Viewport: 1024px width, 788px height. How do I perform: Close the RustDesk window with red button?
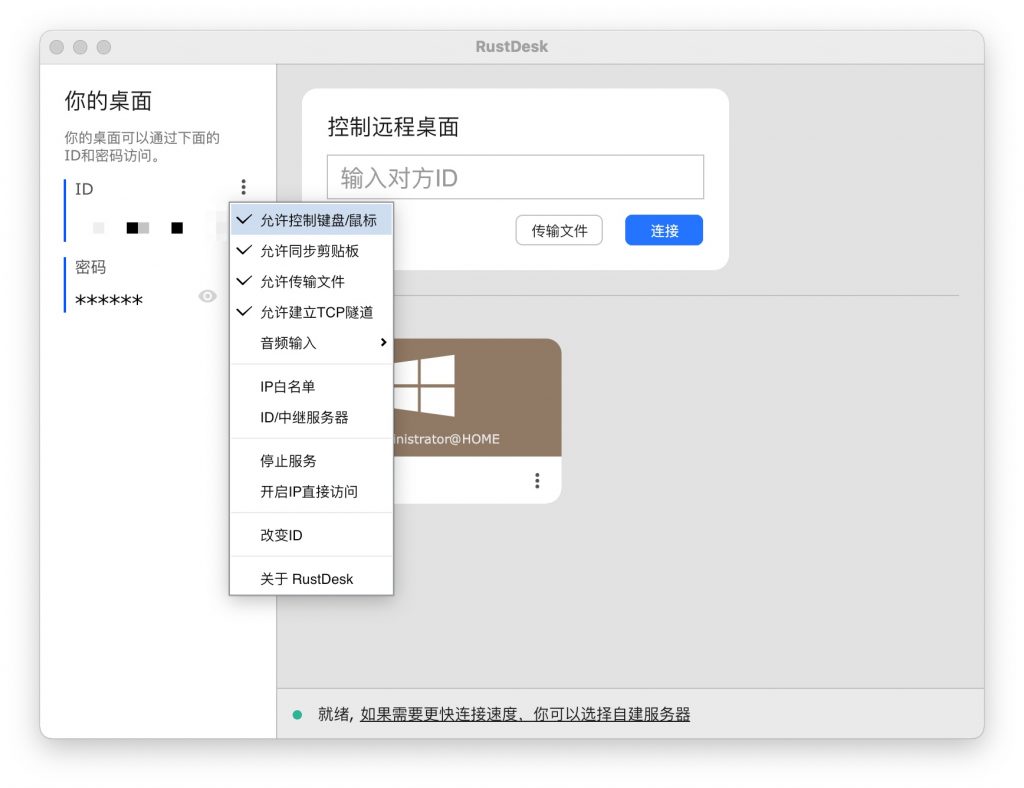coord(57,47)
